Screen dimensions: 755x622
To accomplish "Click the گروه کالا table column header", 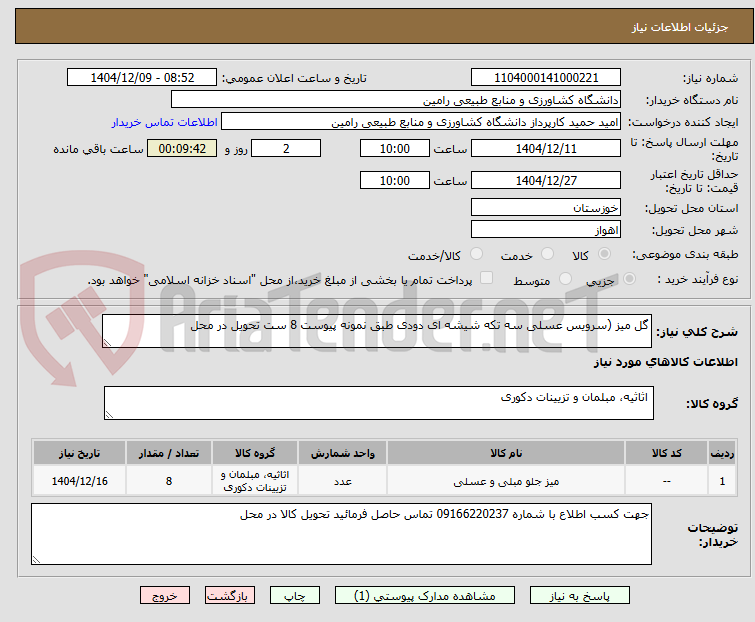I will [x=255, y=453].
